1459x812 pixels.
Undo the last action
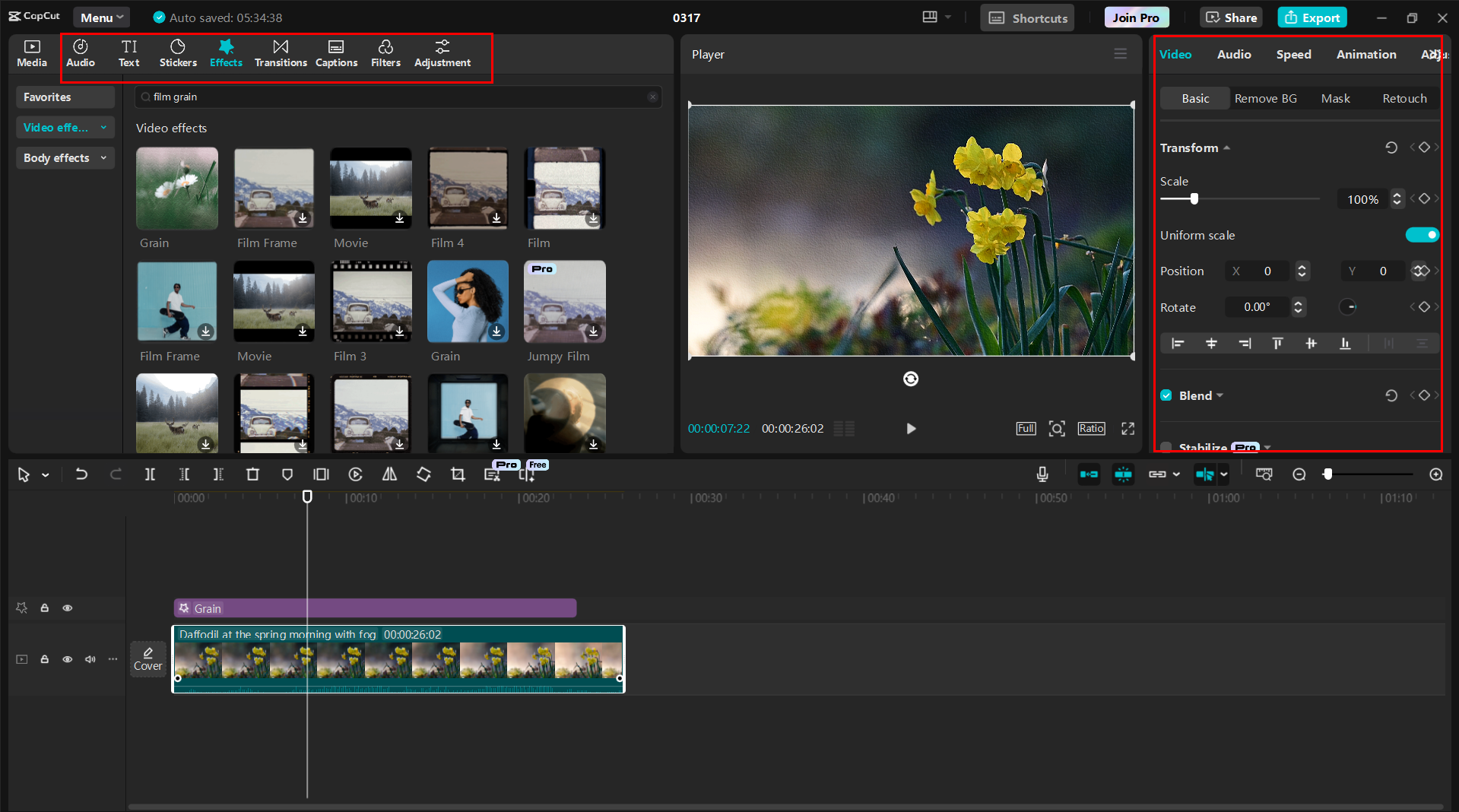point(81,474)
